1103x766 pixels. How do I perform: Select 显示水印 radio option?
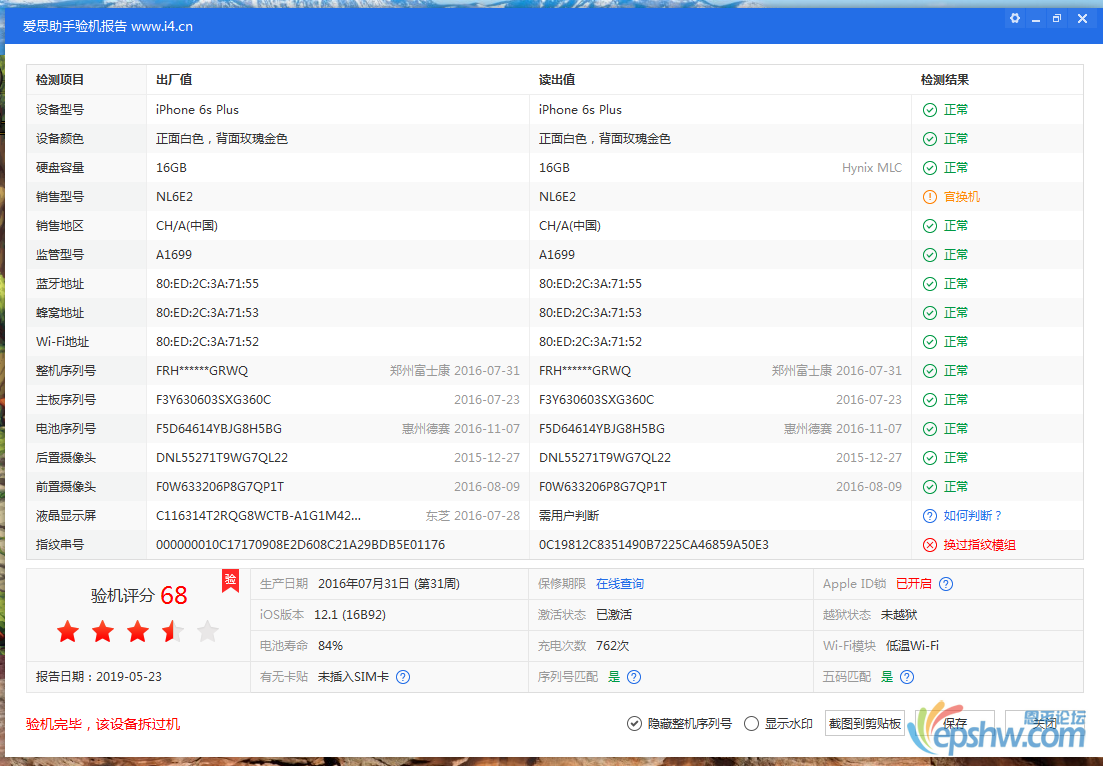pos(751,724)
